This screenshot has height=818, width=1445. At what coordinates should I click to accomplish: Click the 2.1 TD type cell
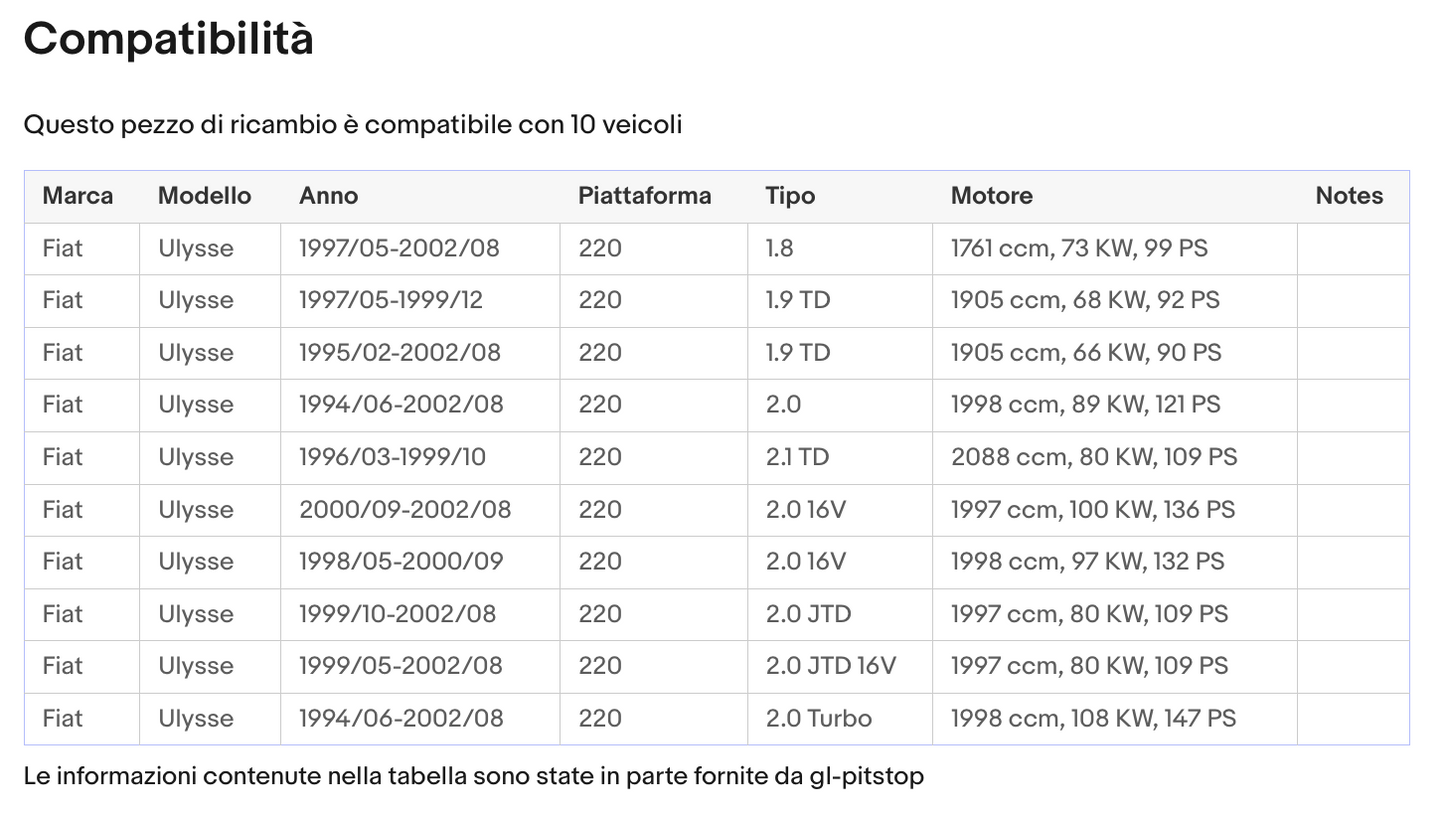[797, 457]
